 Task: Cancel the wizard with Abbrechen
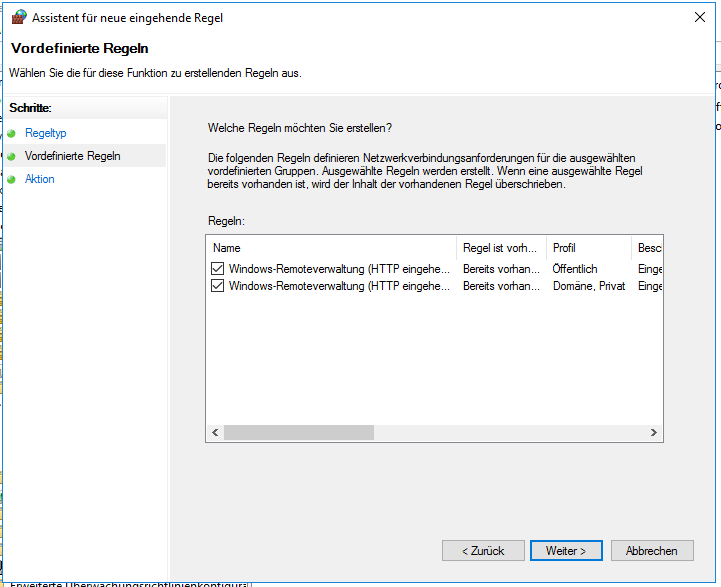tap(652, 550)
